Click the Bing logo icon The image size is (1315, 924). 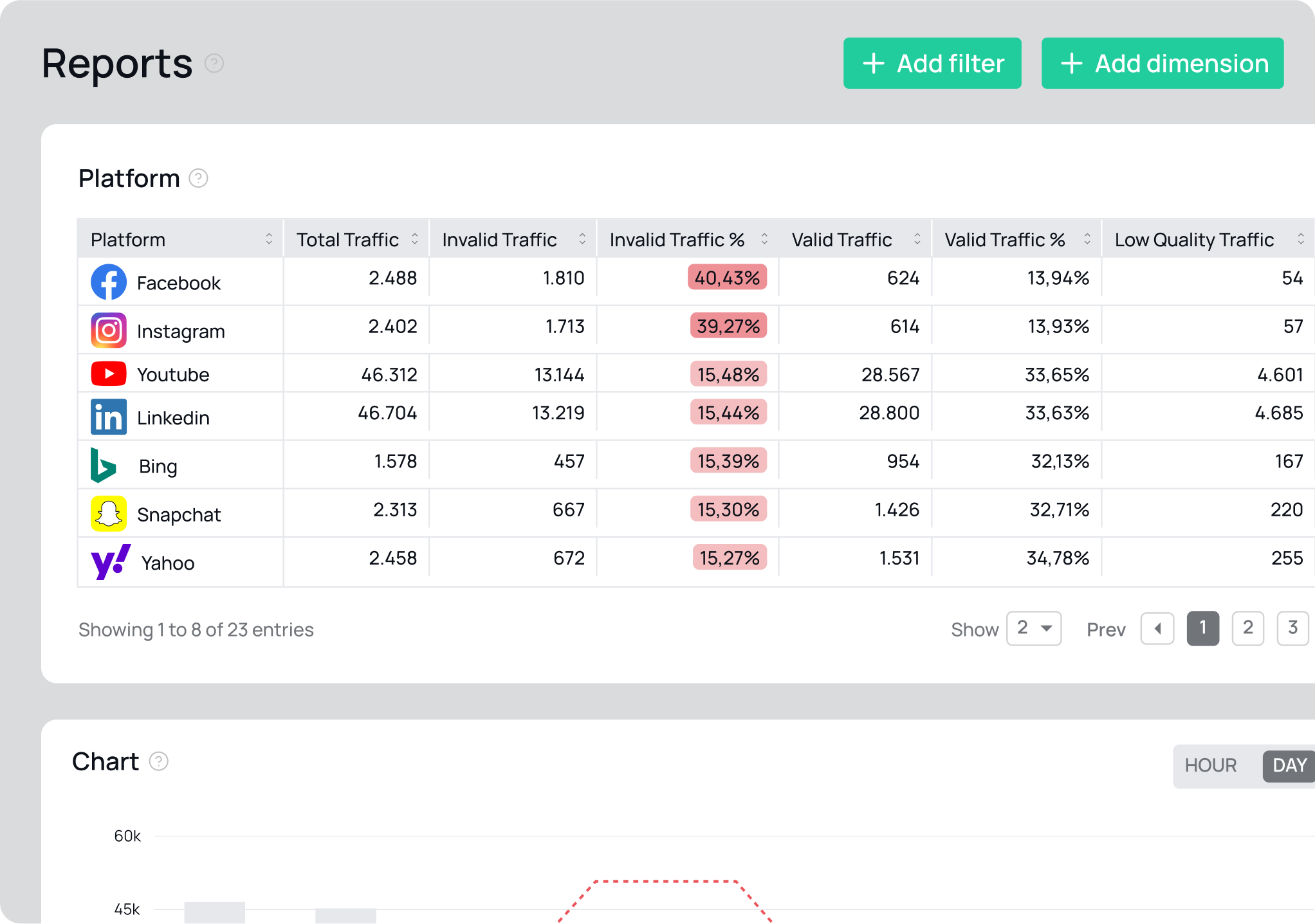click(x=104, y=465)
